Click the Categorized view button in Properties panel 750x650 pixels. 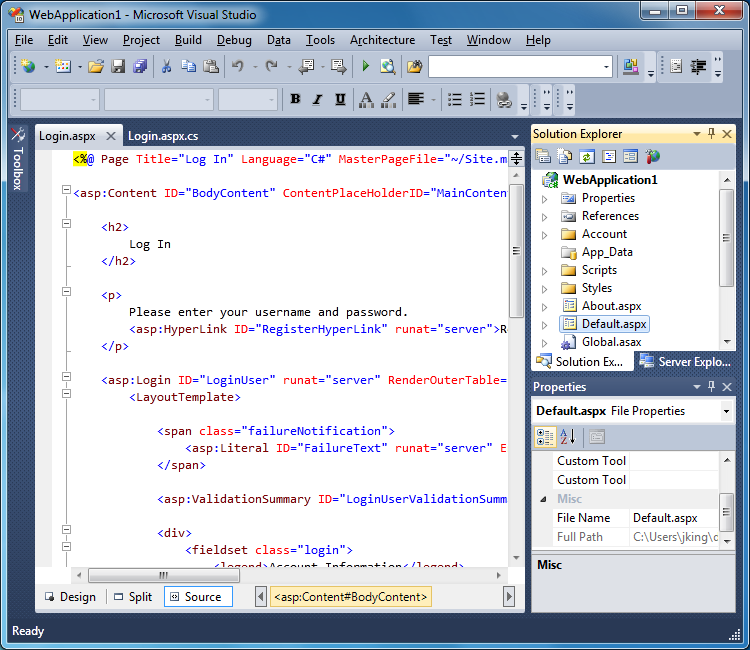pyautogui.click(x=545, y=437)
